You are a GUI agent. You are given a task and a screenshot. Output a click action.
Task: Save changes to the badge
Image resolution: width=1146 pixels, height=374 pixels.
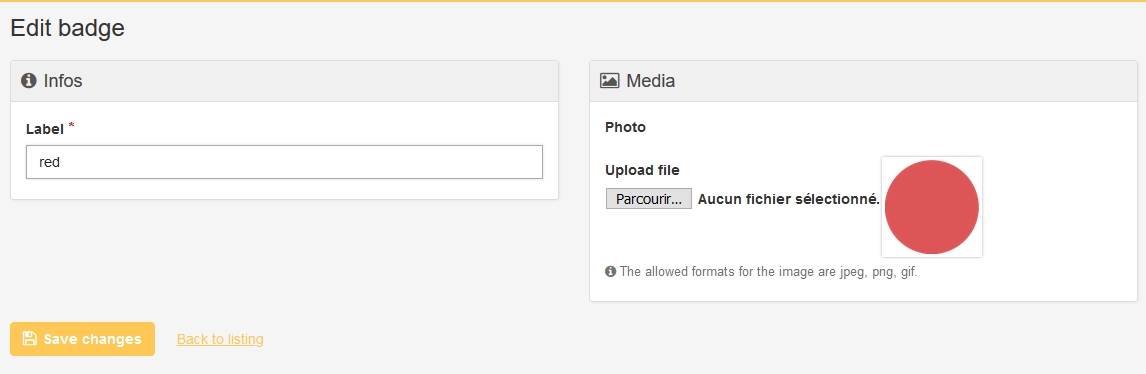click(83, 339)
